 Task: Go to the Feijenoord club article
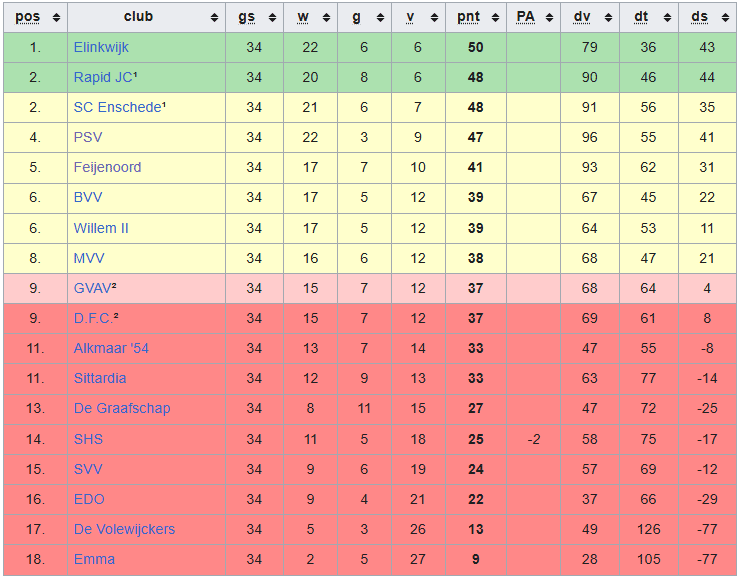(x=107, y=167)
